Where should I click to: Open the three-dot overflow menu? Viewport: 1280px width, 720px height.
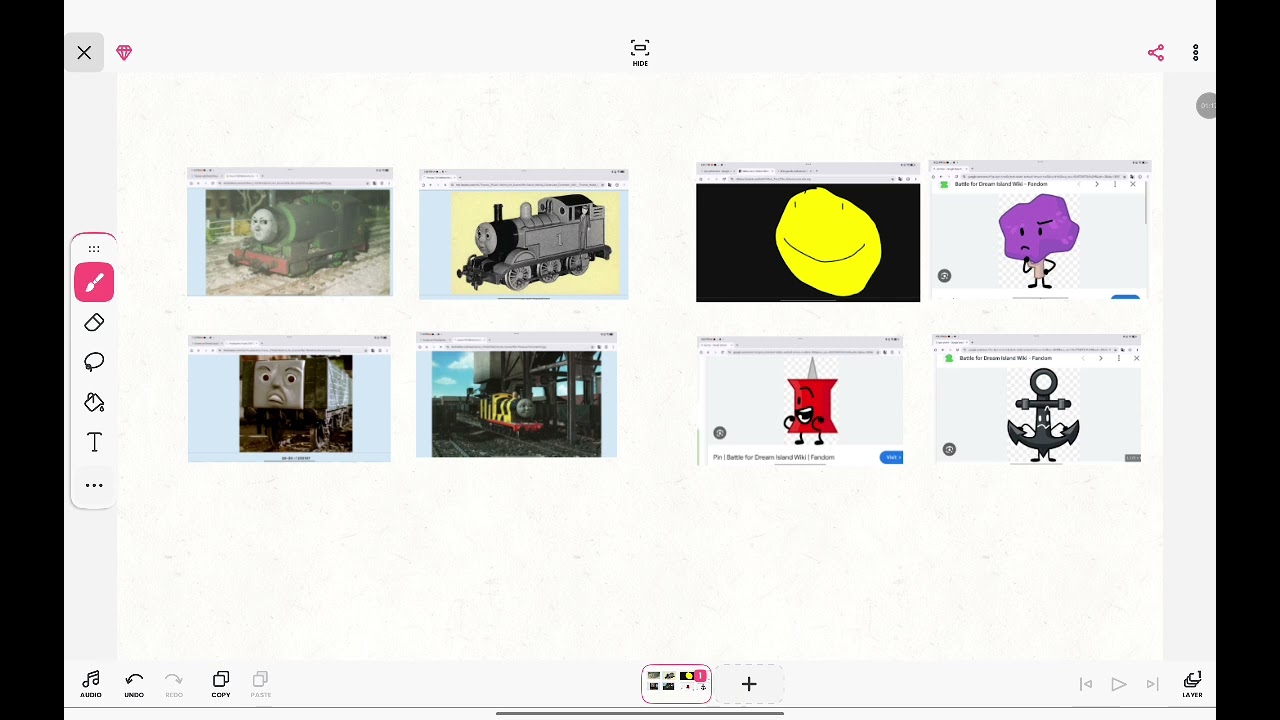(1195, 53)
